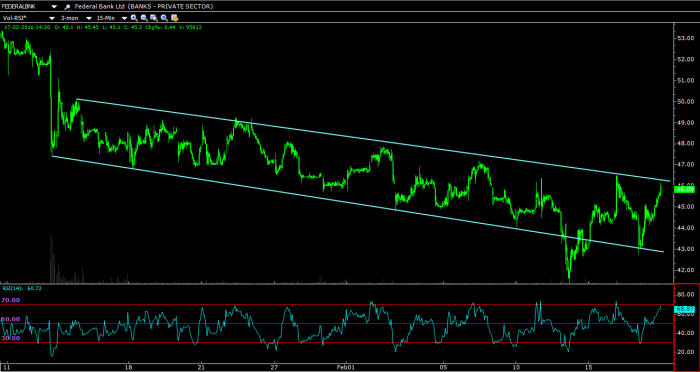Open the 15-Min interval dropdown
The width and height of the screenshot is (700, 372).
[124, 18]
